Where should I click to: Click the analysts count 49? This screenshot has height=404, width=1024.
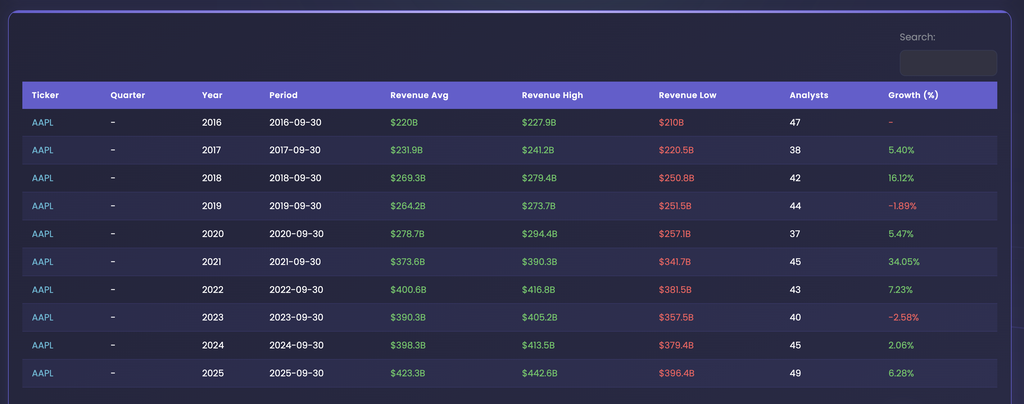[x=795, y=373]
